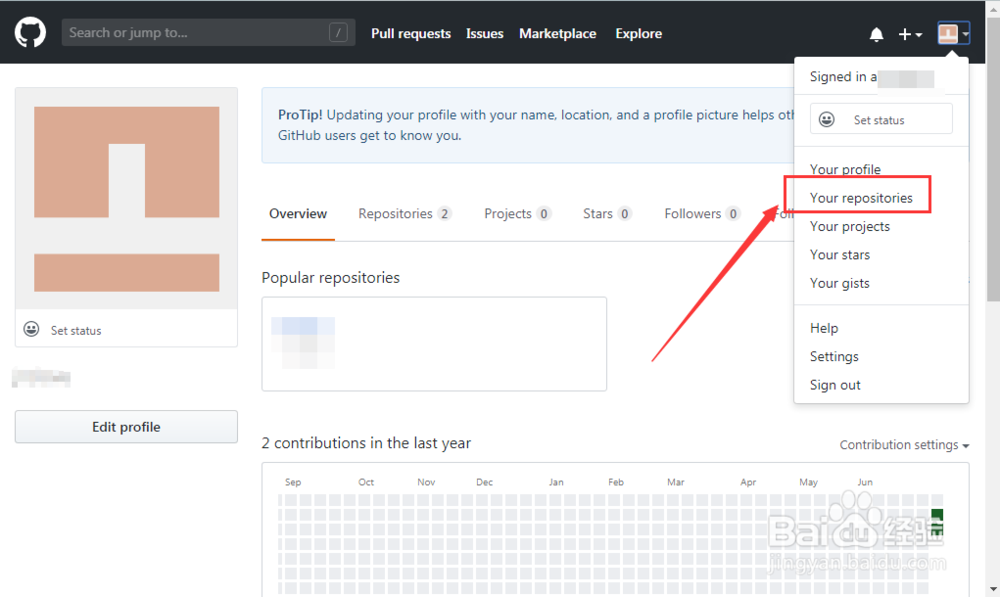Click the GitHub Octocat logo
The height and width of the screenshot is (597, 1000).
click(x=30, y=33)
